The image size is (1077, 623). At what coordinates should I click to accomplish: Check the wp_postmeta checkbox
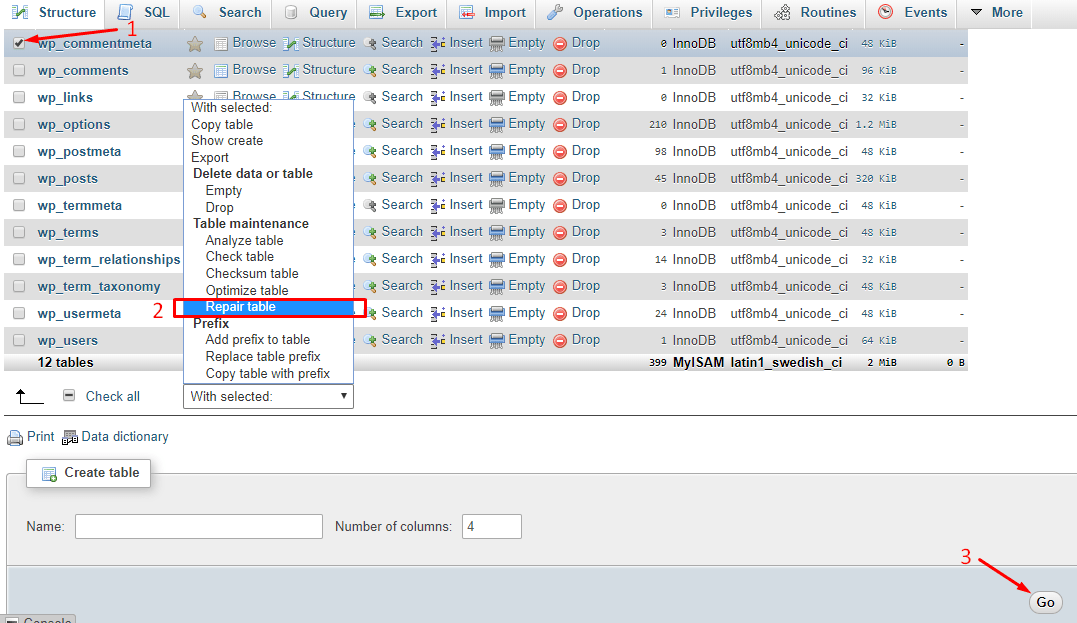(x=19, y=151)
